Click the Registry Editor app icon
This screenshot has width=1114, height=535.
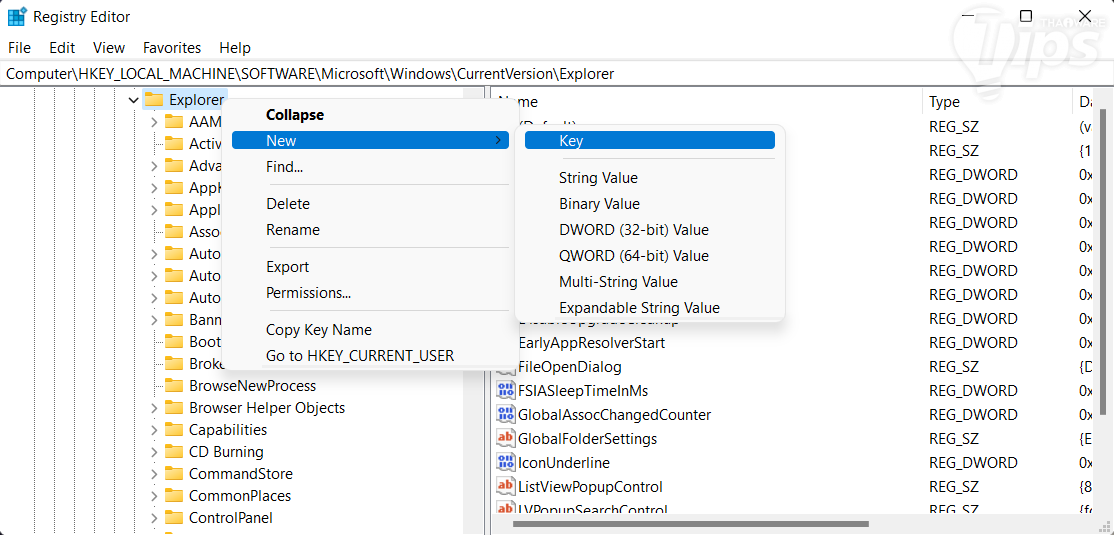pos(16,17)
